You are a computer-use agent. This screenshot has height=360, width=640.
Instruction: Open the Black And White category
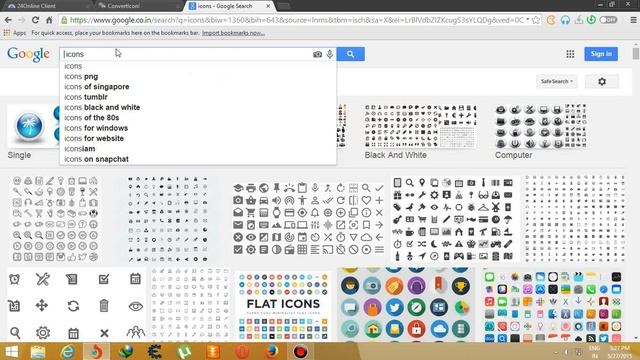tap(396, 155)
